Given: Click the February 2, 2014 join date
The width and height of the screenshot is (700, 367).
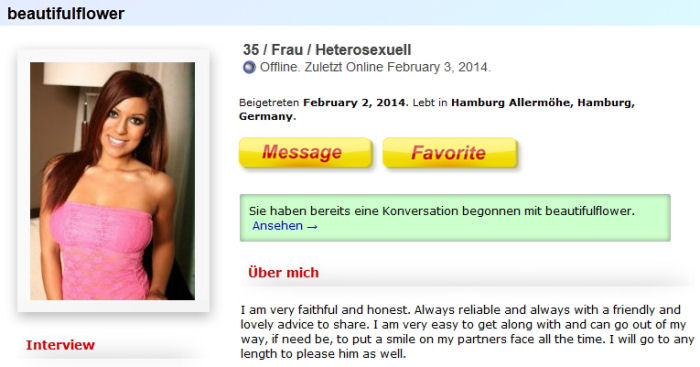Looking at the screenshot, I should [354, 103].
